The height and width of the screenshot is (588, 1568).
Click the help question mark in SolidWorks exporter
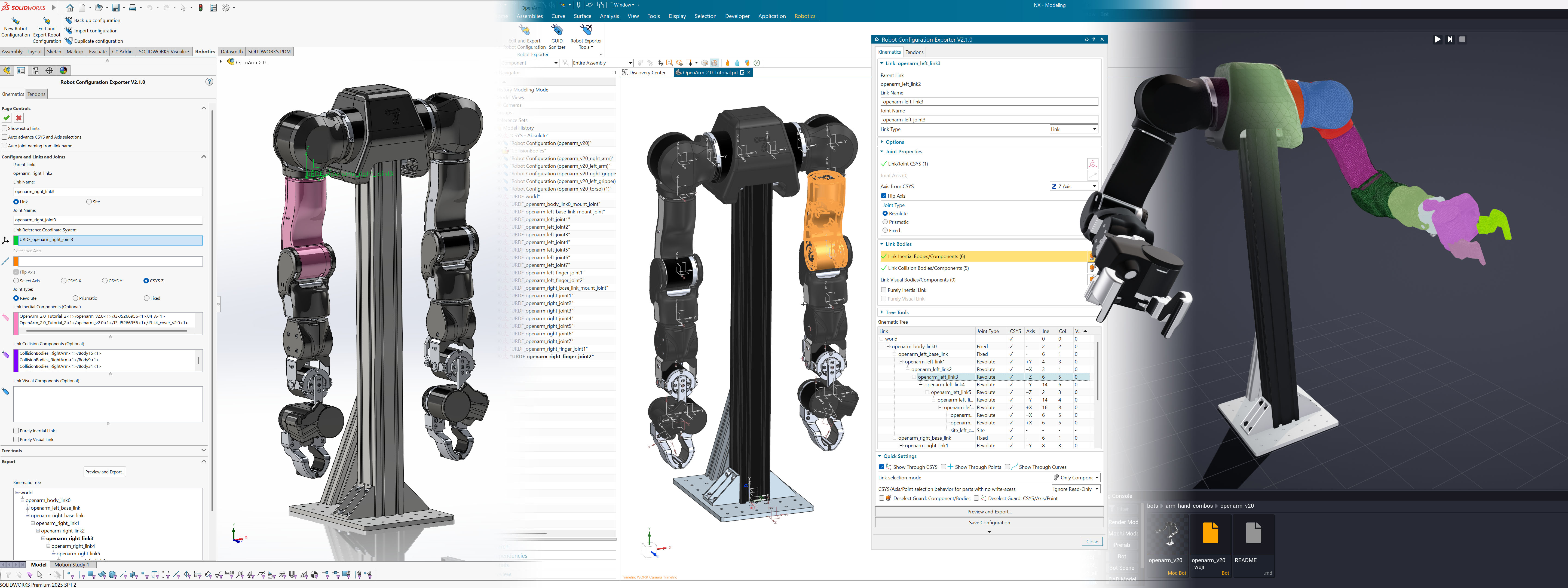[x=209, y=82]
